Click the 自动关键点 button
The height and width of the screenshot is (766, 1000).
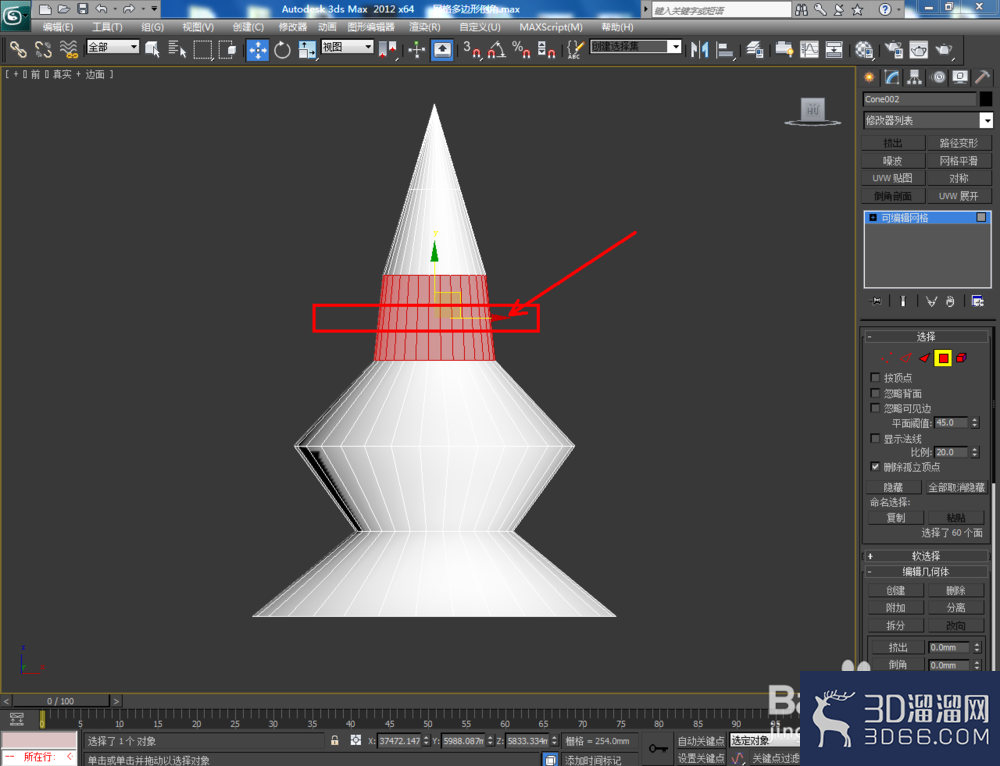[x=700, y=740]
